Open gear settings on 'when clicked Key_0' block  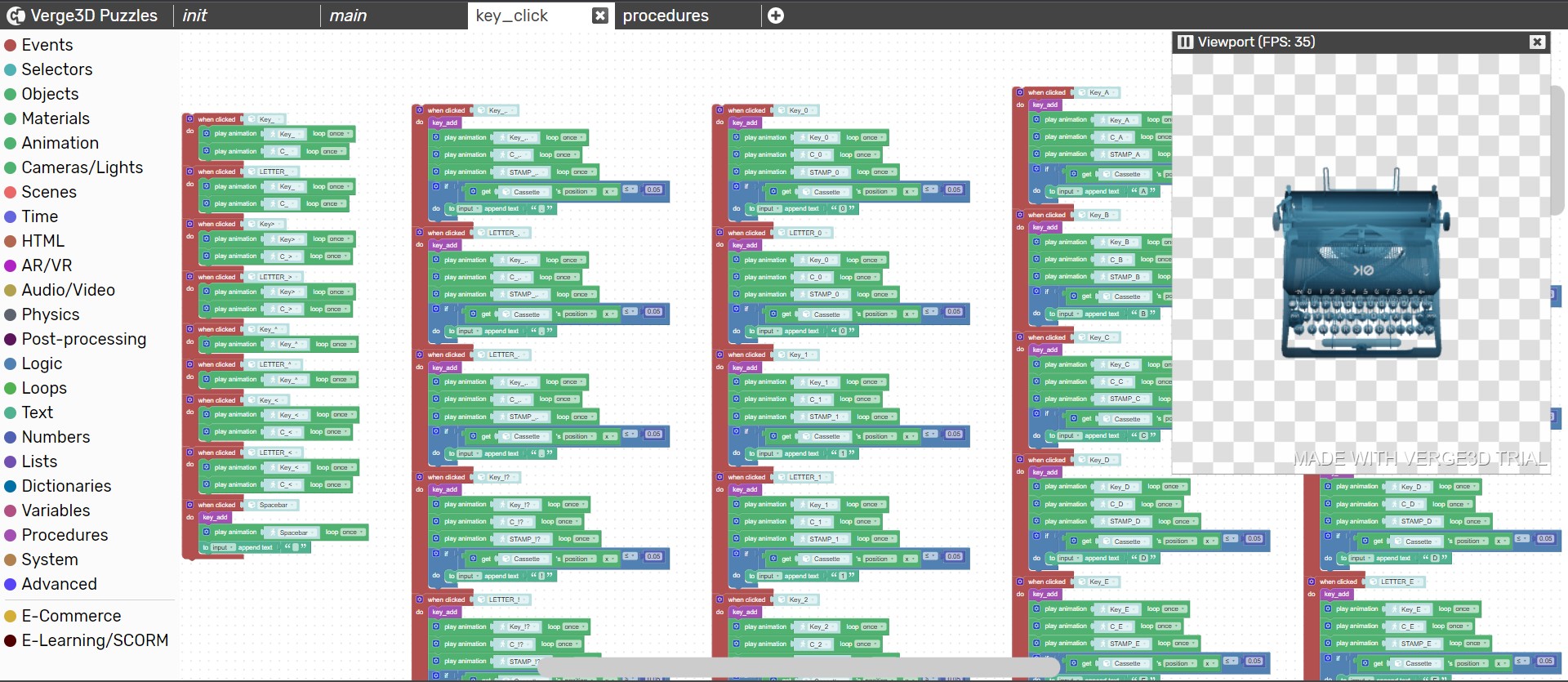[x=719, y=109]
